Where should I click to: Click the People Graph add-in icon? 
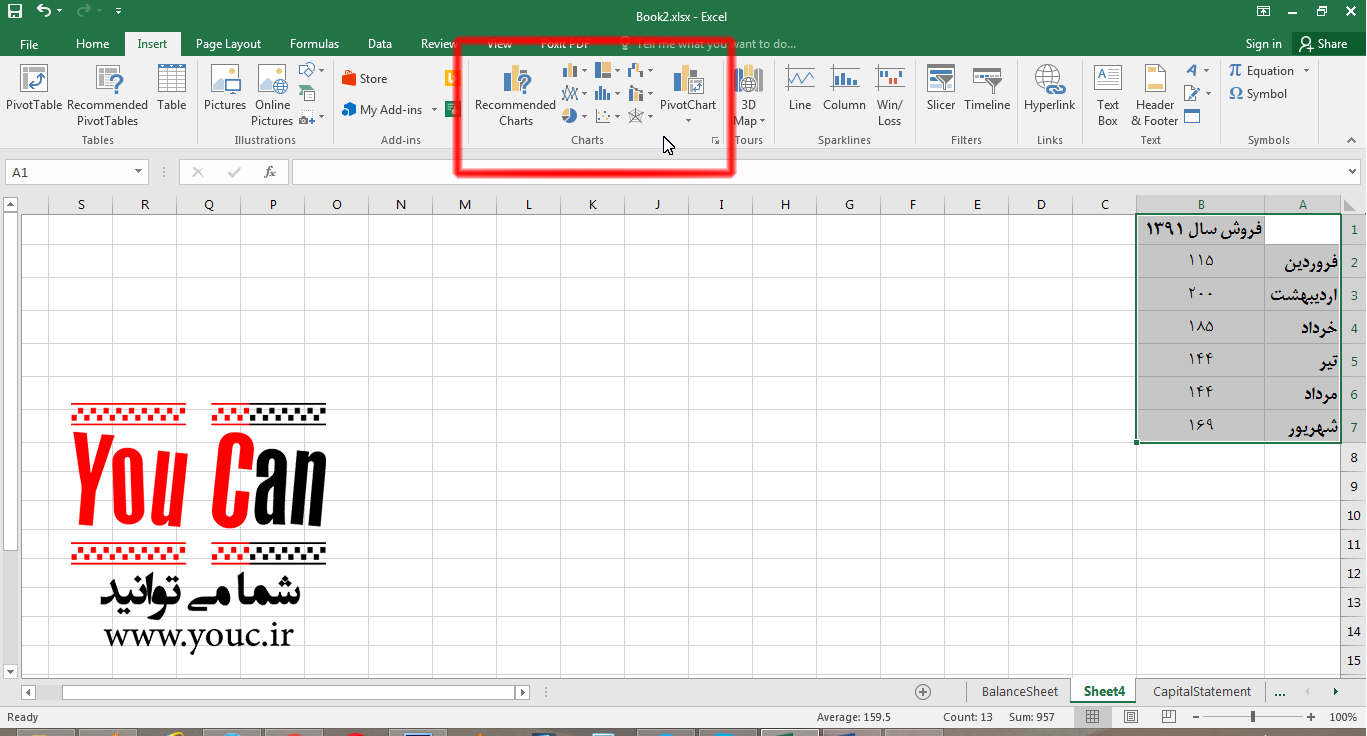[451, 109]
